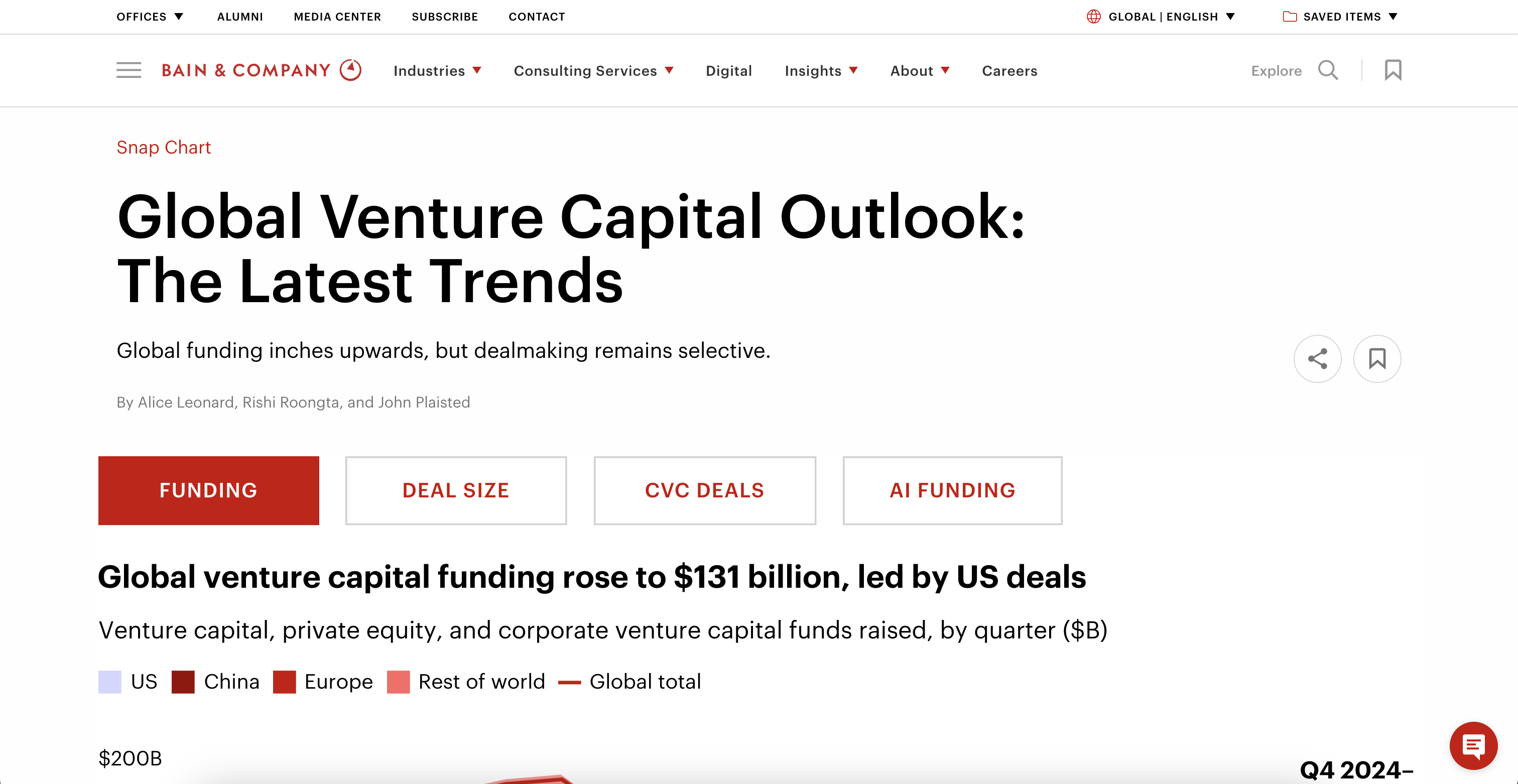Screen dimensions: 1518x784
Task: Click the Explore search field
Action: point(1276,71)
